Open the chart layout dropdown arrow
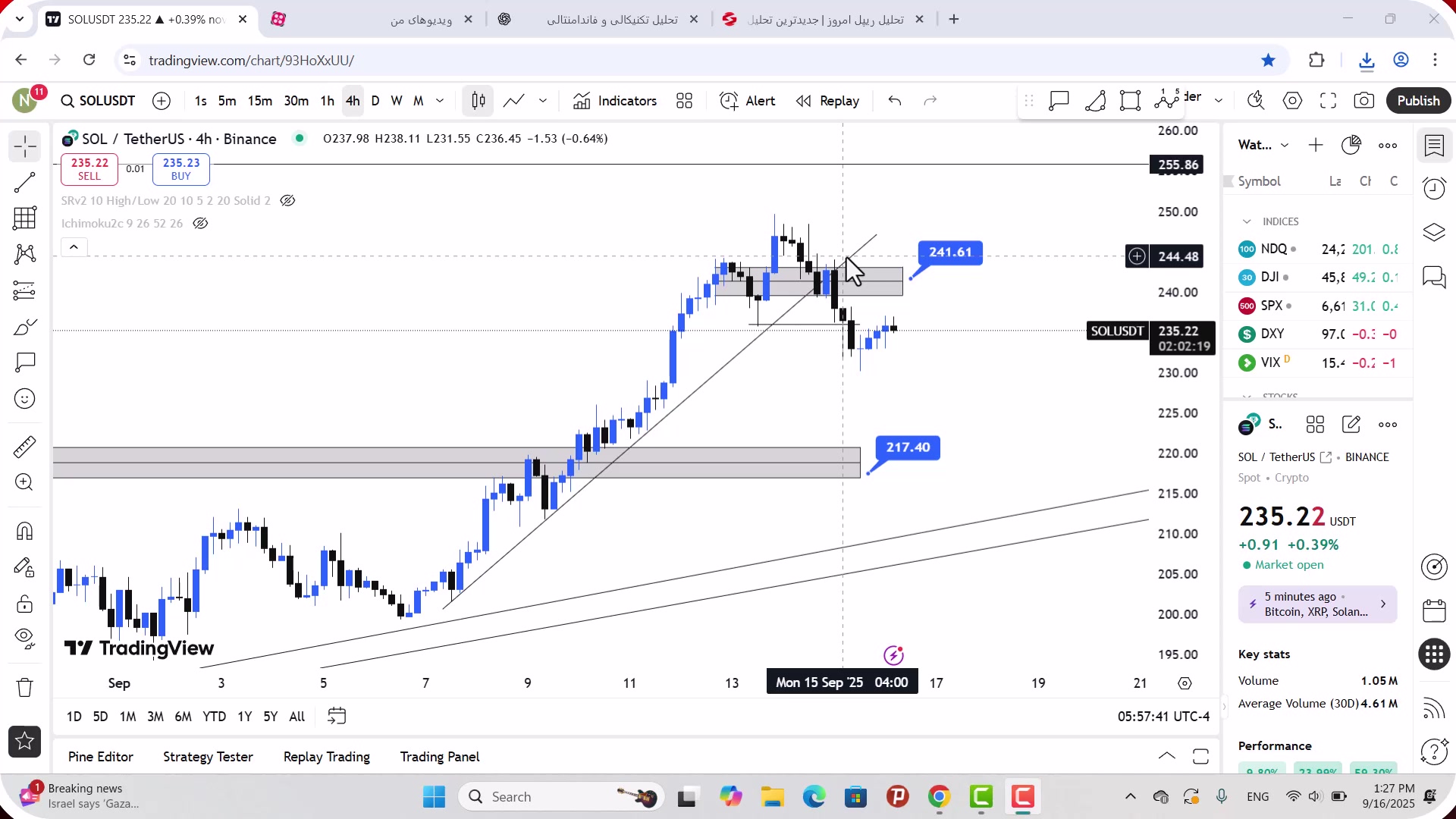 [x=1219, y=100]
